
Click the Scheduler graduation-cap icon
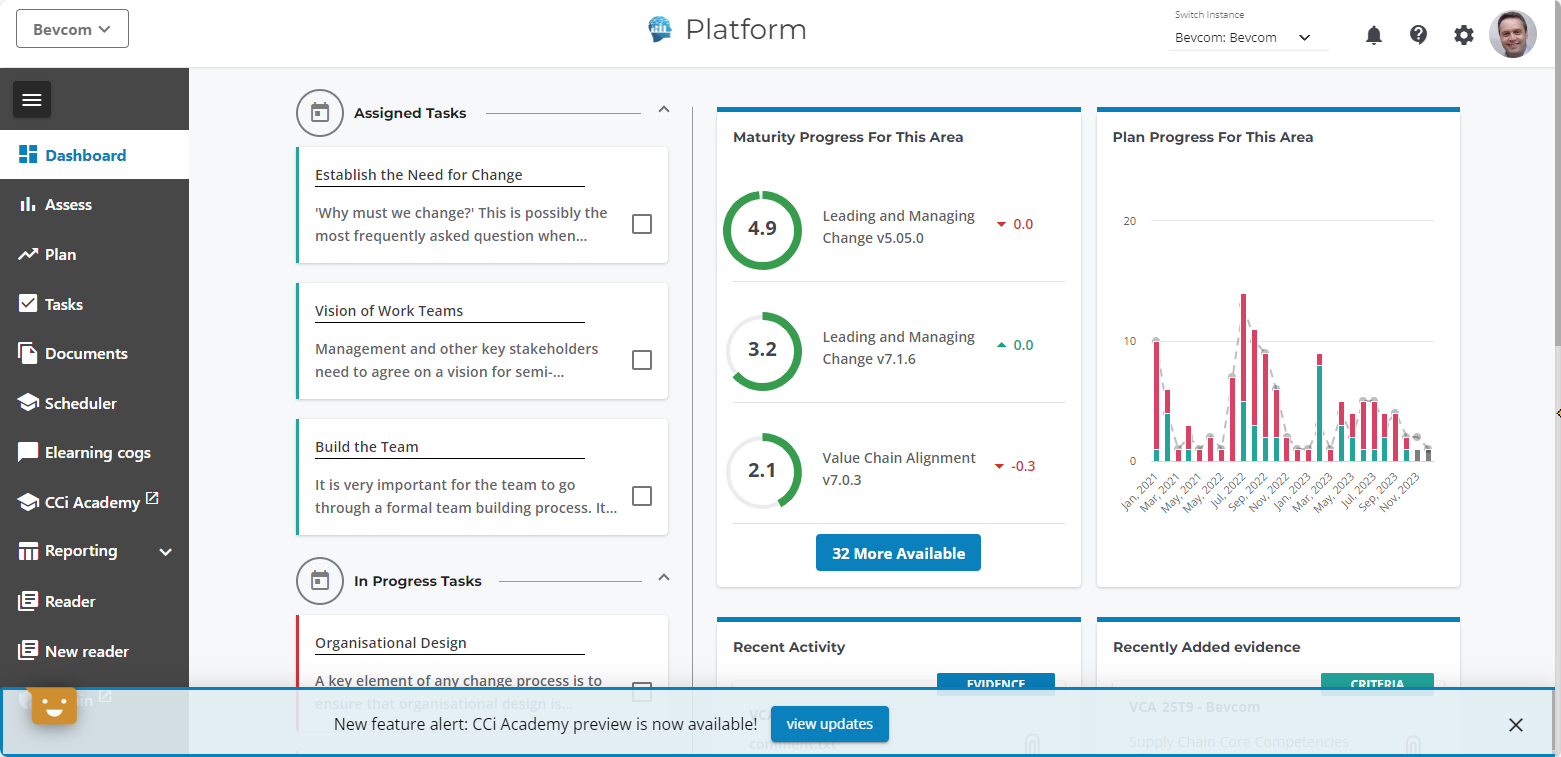pos(28,403)
